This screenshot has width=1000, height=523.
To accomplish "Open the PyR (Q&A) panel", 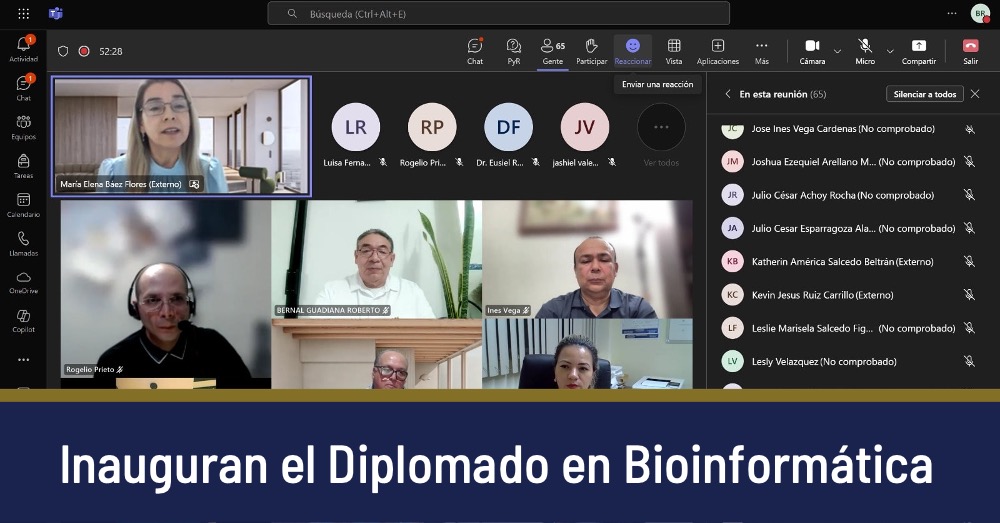I will point(513,50).
